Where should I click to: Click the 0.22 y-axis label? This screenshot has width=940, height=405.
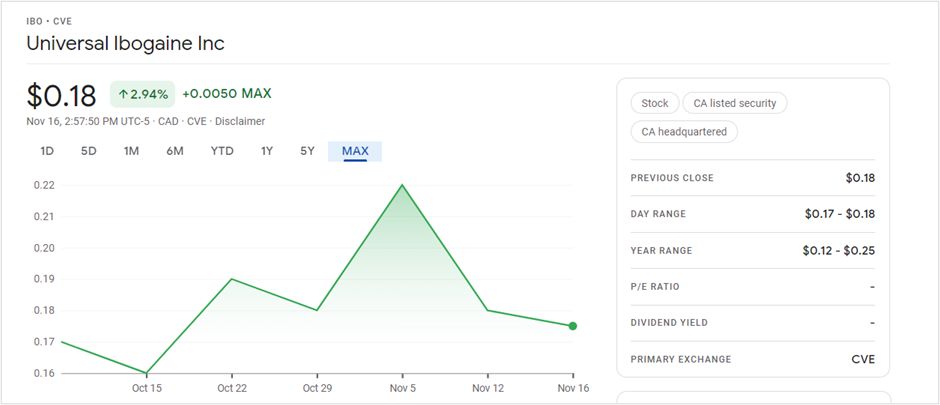pyautogui.click(x=44, y=185)
